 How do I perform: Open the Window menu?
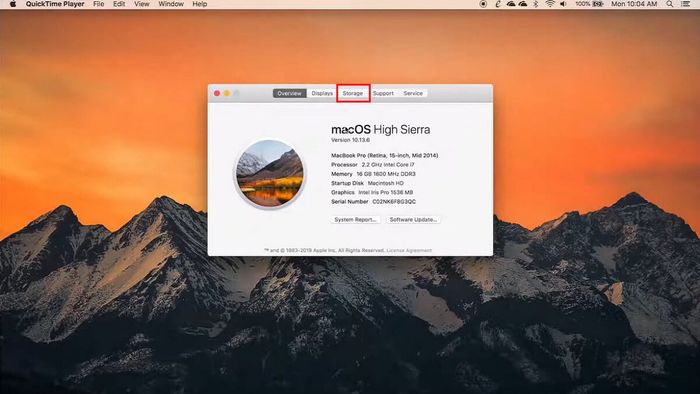coord(171,4)
